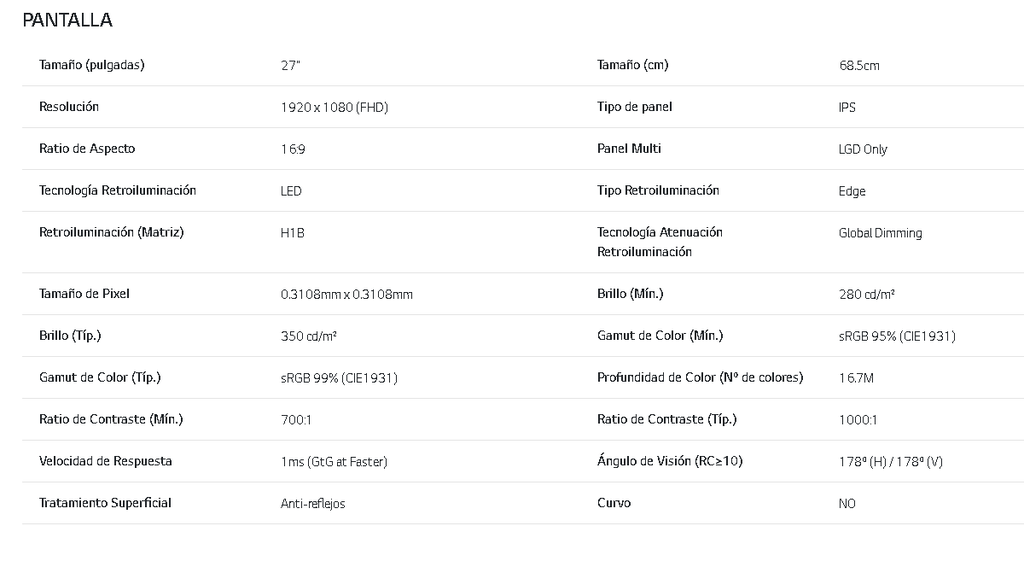The width and height of the screenshot is (1024, 567).
Task: Select the 'Edge' backlight type value
Action: coord(852,191)
